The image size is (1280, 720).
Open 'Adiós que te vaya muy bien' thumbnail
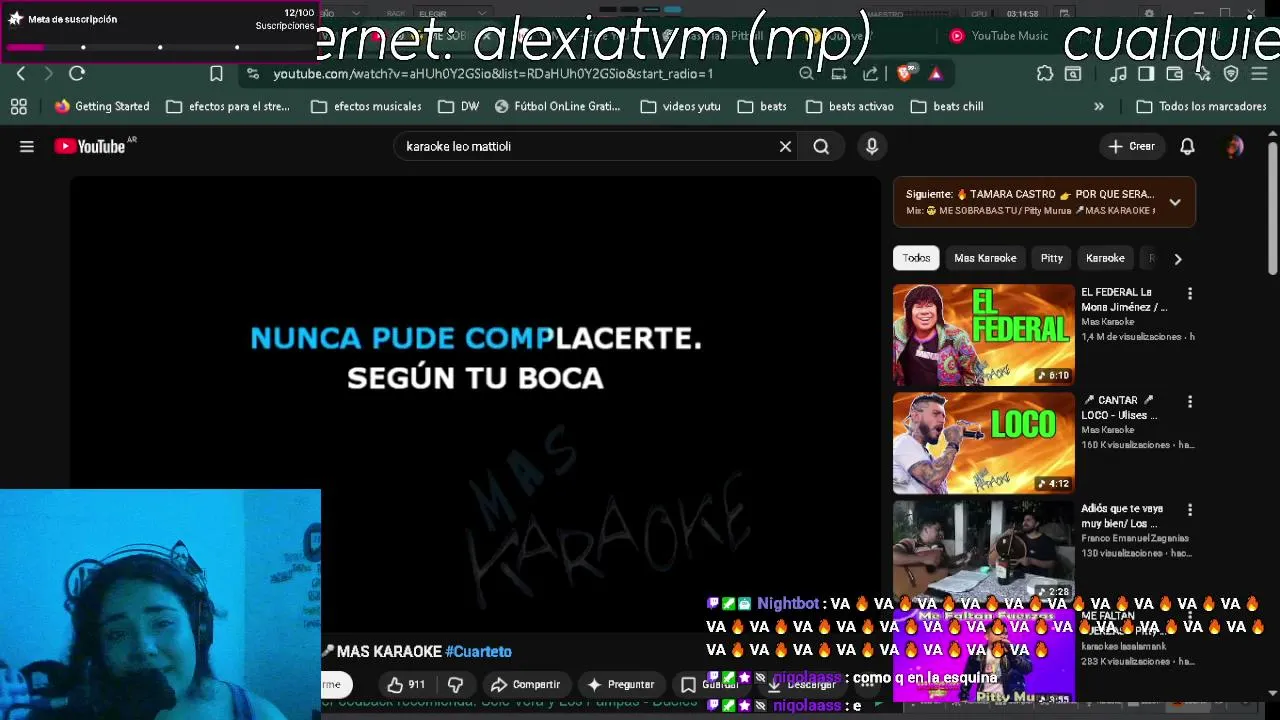984,551
